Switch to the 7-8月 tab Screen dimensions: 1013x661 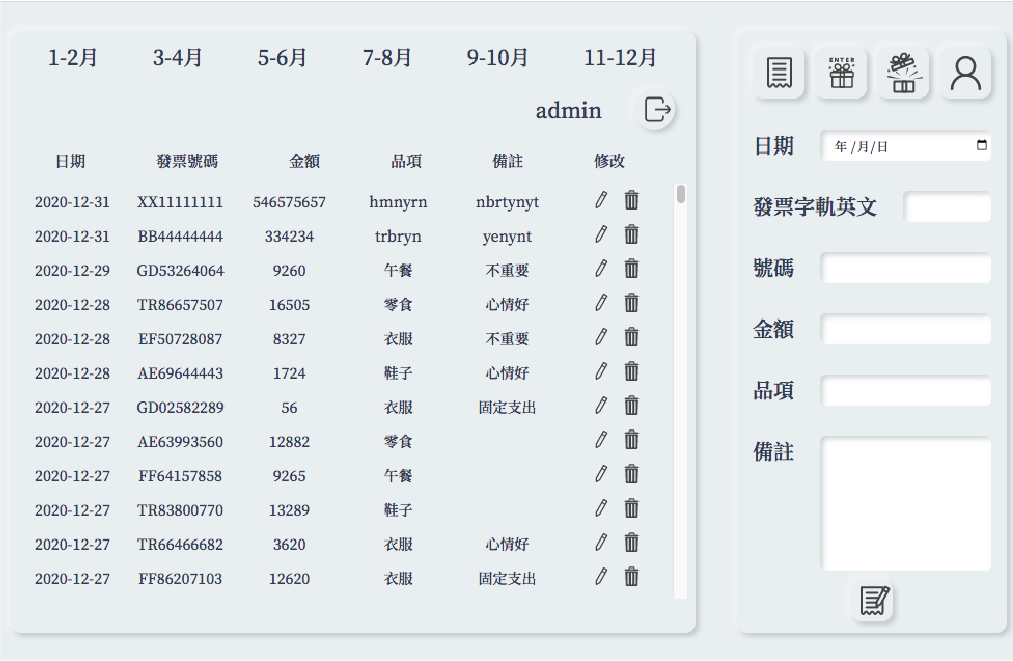click(x=387, y=58)
